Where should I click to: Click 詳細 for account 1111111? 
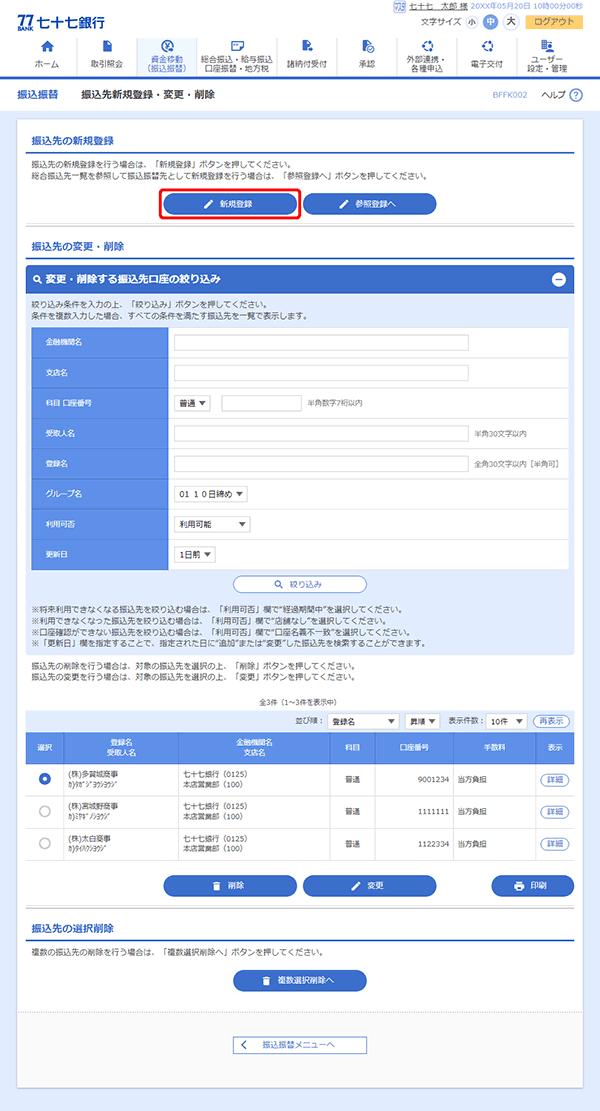coord(555,811)
